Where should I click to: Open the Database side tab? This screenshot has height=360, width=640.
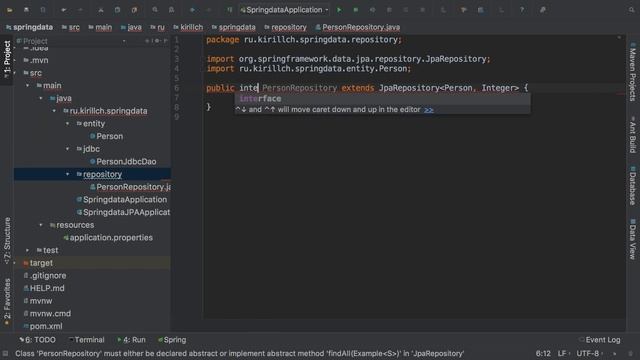(x=633, y=186)
